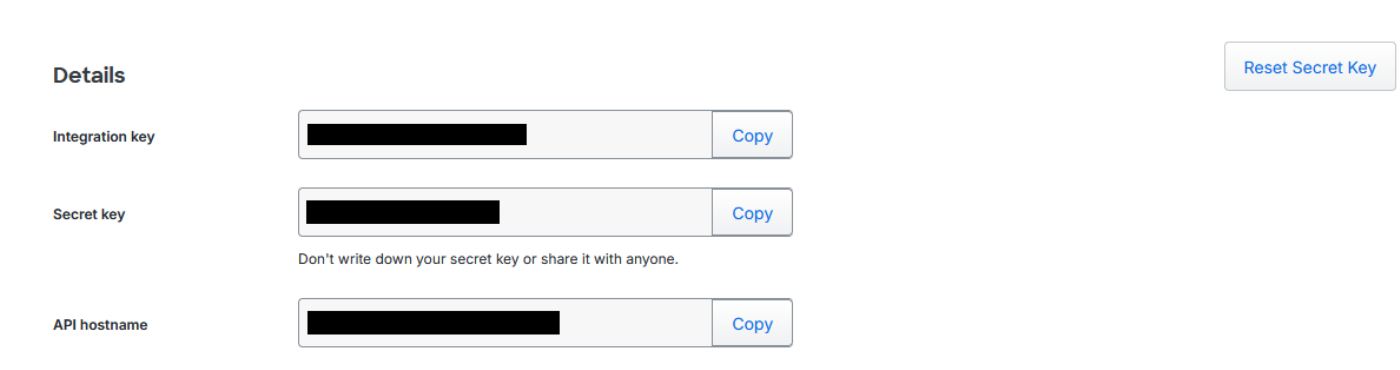The width and height of the screenshot is (1400, 370).
Task: Focus the Integration key text field
Action: (505, 135)
